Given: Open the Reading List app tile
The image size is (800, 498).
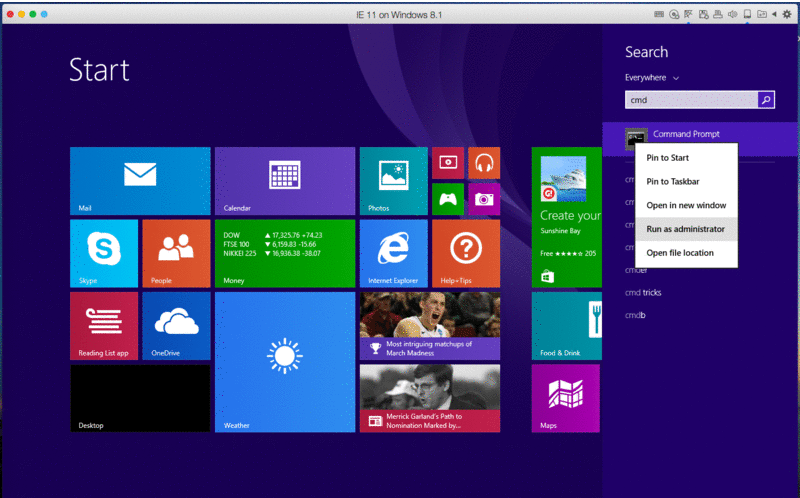Looking at the screenshot, I should click(104, 326).
